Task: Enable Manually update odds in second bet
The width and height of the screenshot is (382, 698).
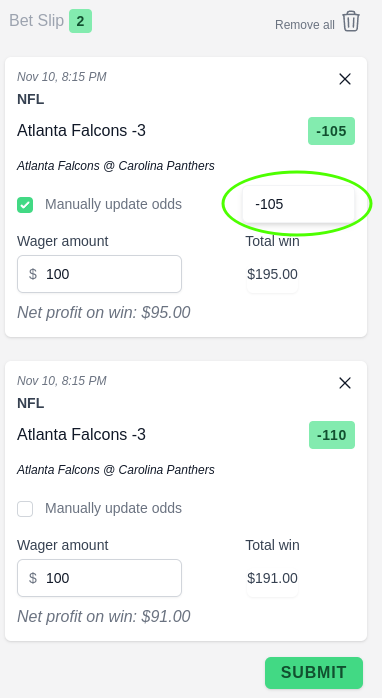Action: (x=25, y=509)
